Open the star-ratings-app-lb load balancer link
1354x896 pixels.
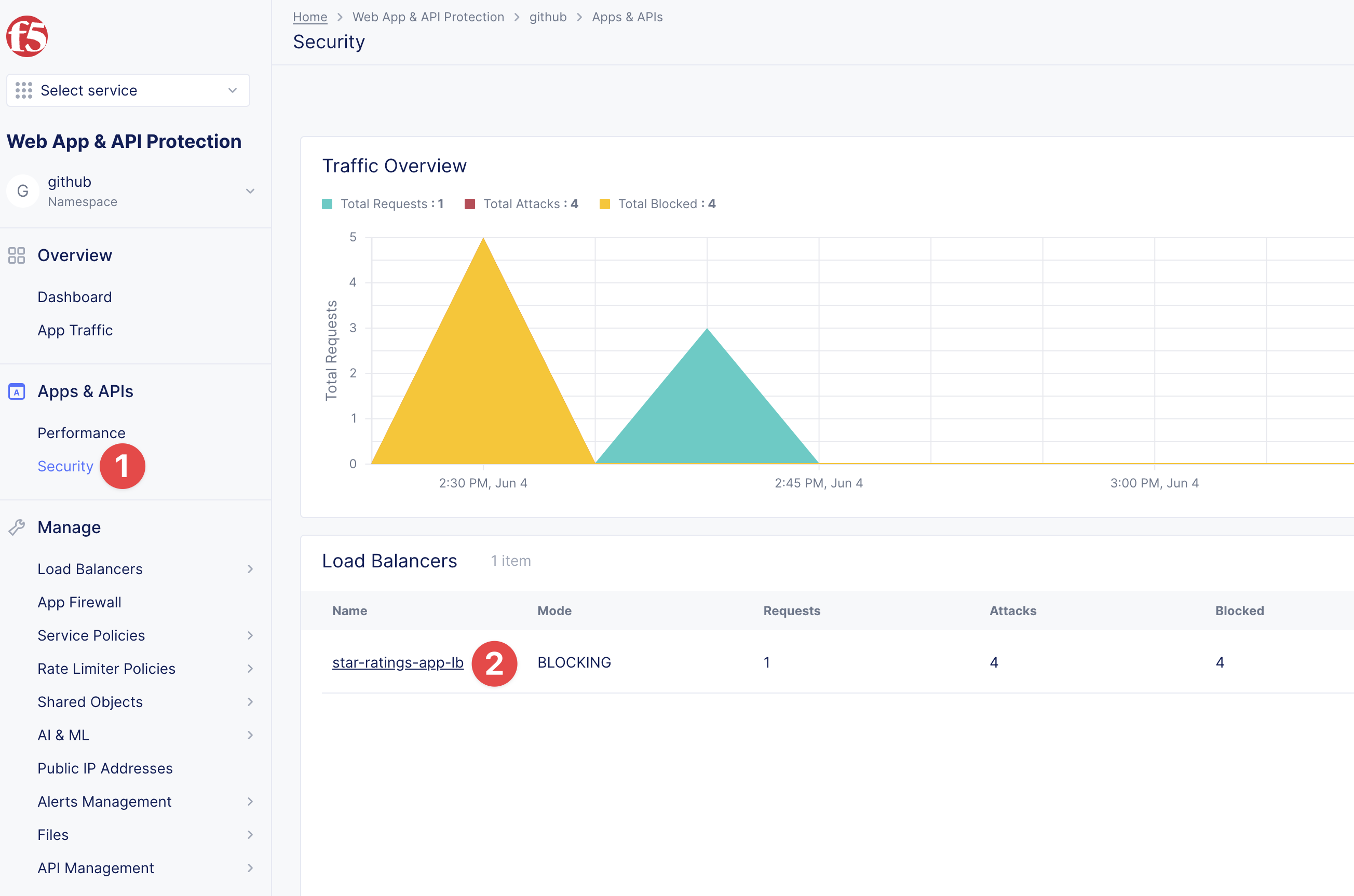pyautogui.click(x=398, y=662)
